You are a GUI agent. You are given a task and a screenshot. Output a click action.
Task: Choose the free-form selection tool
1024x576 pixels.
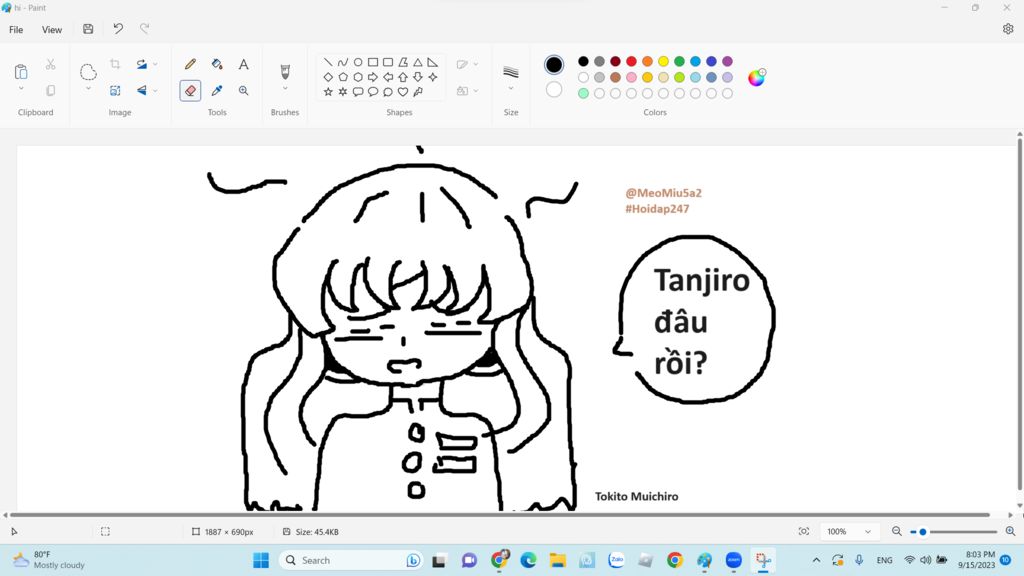[x=88, y=71]
